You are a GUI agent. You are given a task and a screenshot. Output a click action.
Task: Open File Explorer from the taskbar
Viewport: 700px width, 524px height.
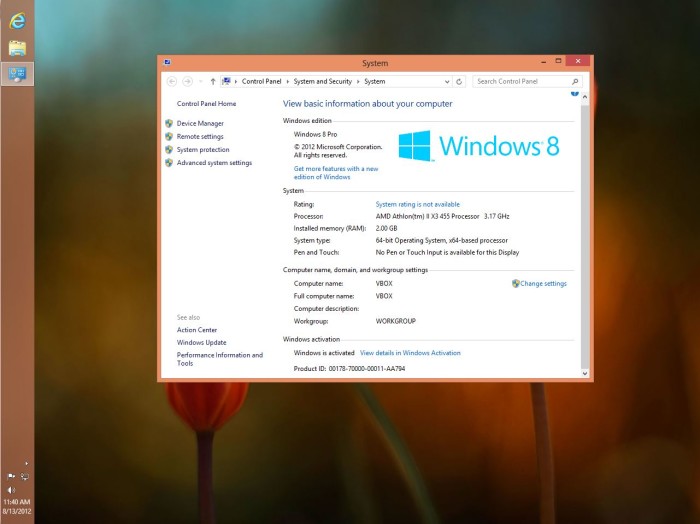pyautogui.click(x=17, y=48)
